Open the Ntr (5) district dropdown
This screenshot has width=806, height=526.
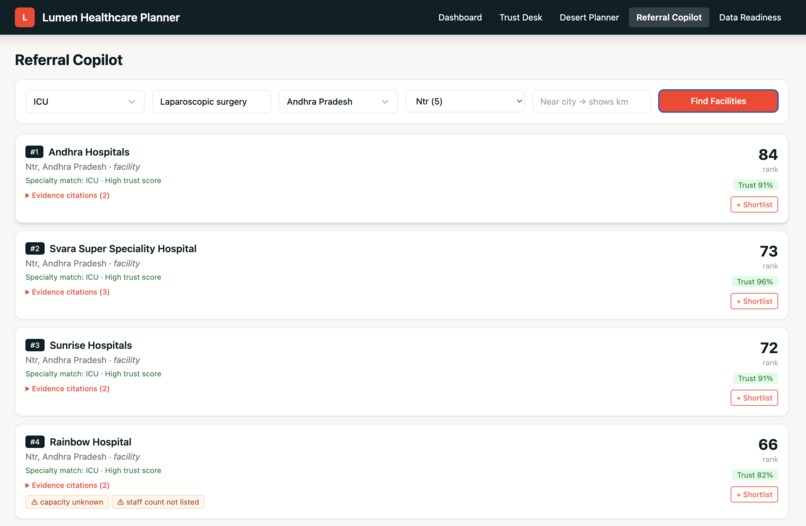[465, 101]
